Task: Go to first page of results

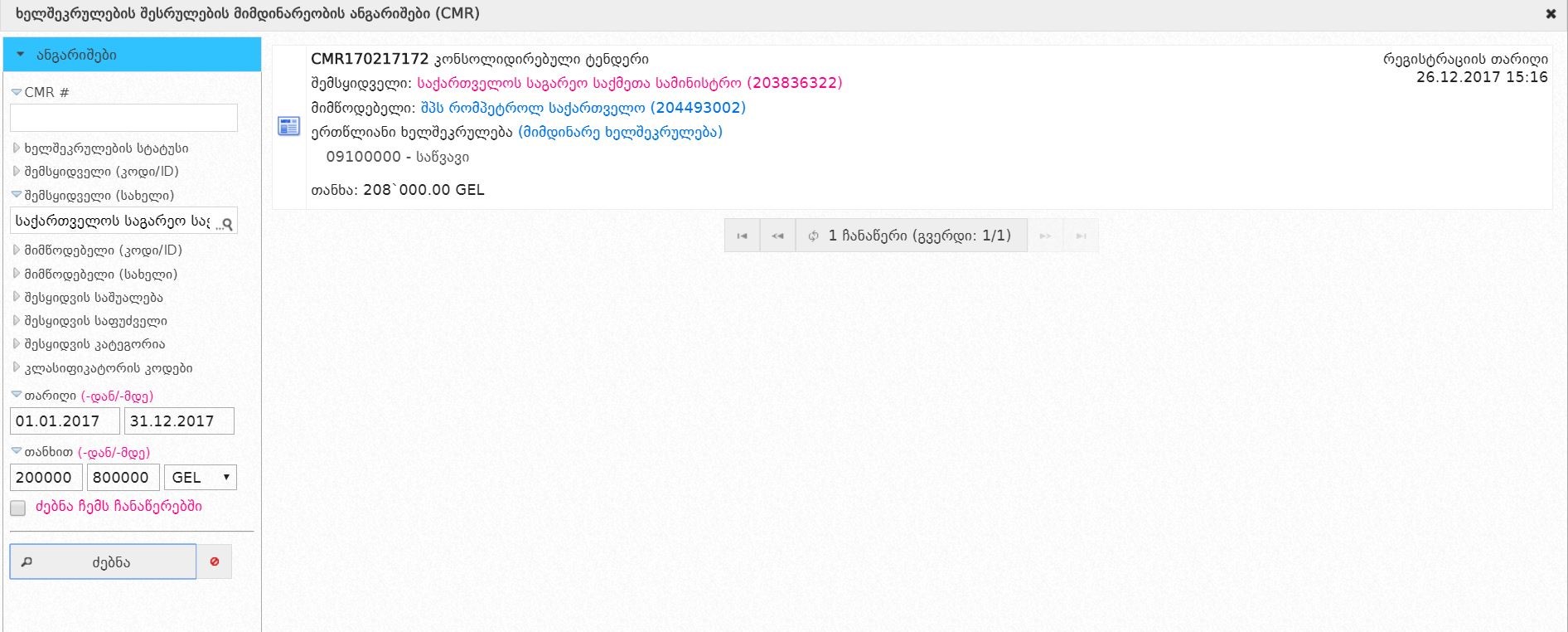Action: pyautogui.click(x=742, y=236)
